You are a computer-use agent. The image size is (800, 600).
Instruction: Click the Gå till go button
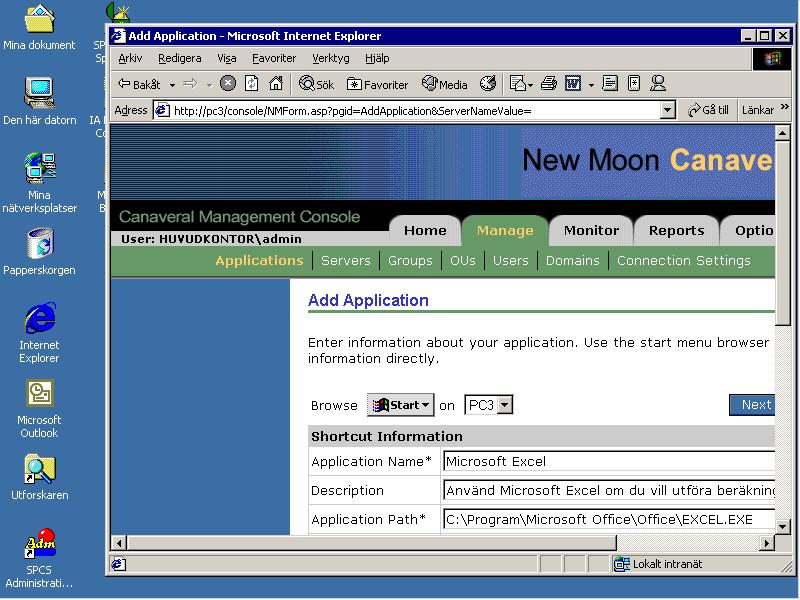708,110
